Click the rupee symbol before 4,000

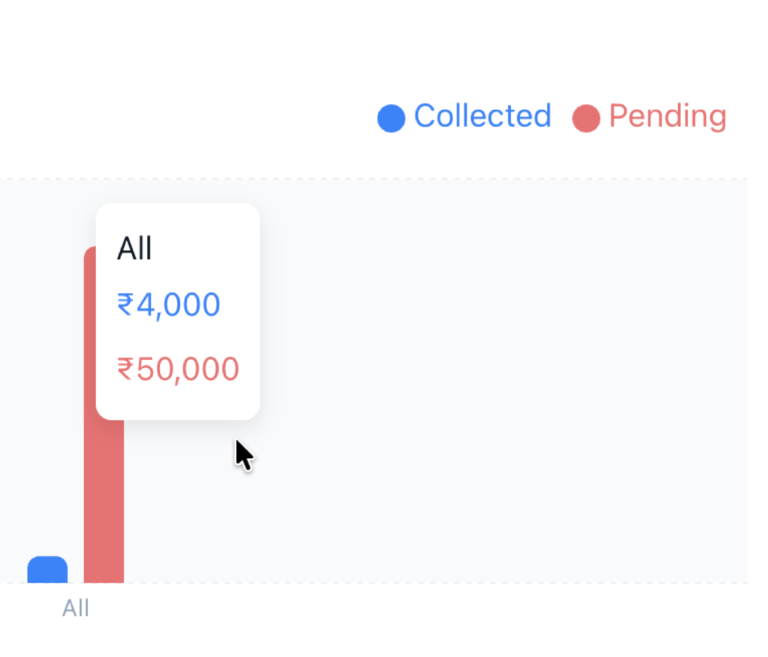(125, 304)
